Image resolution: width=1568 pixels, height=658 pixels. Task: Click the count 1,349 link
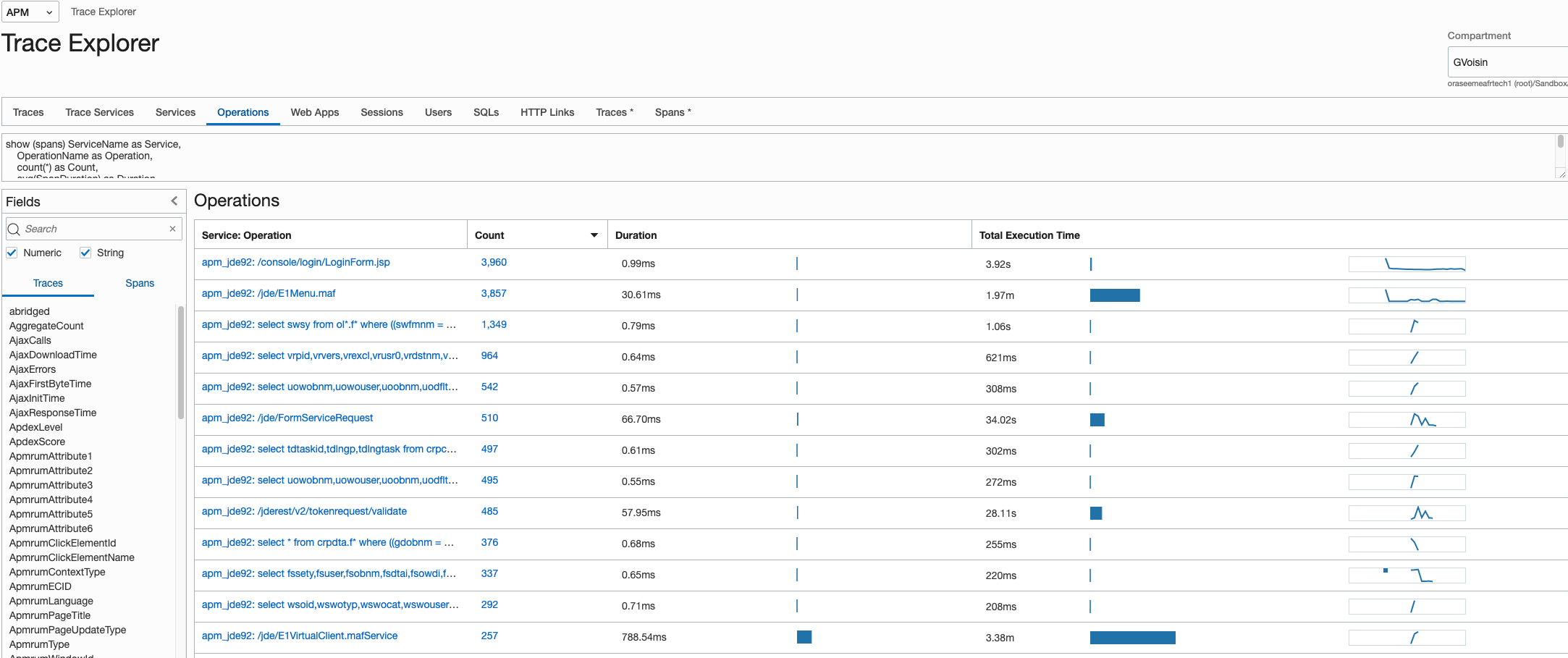pyautogui.click(x=494, y=324)
